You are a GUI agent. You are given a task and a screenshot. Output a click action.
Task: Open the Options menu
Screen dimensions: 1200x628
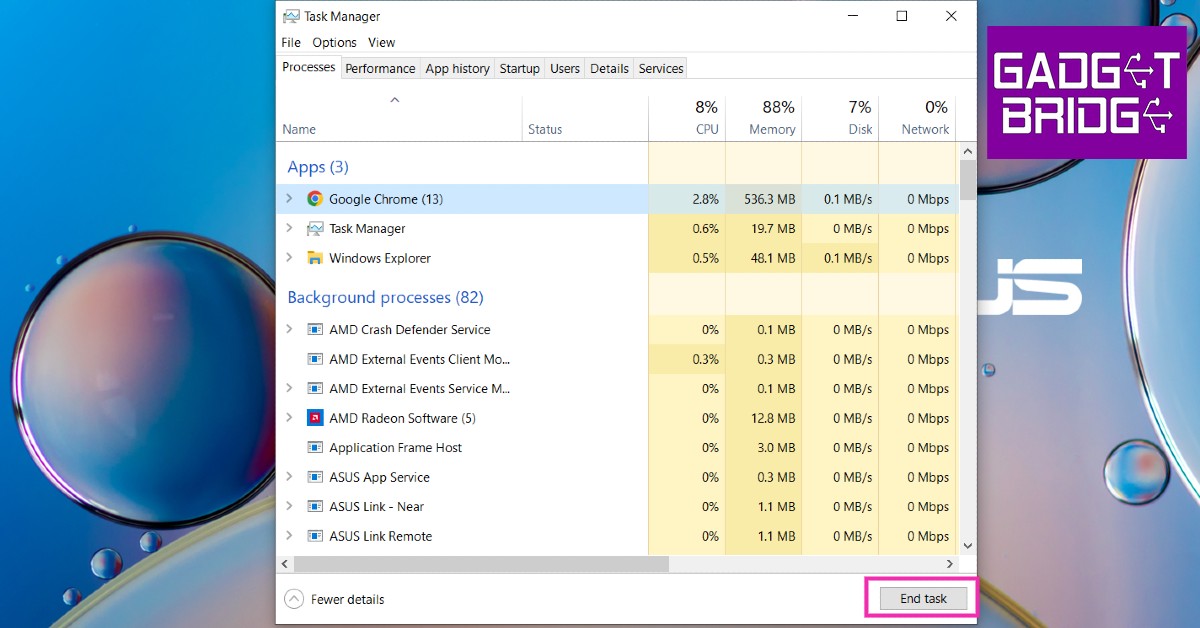[334, 42]
